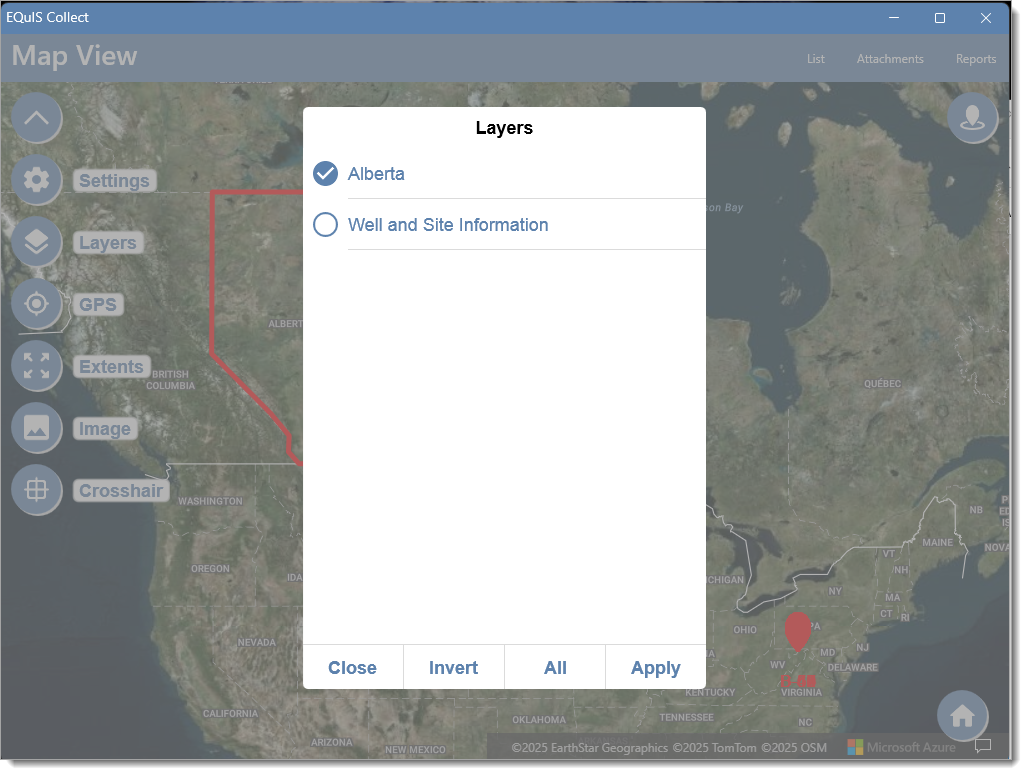The width and height of the screenshot is (1027, 775).
Task: Apply the layer changes
Action: point(656,668)
